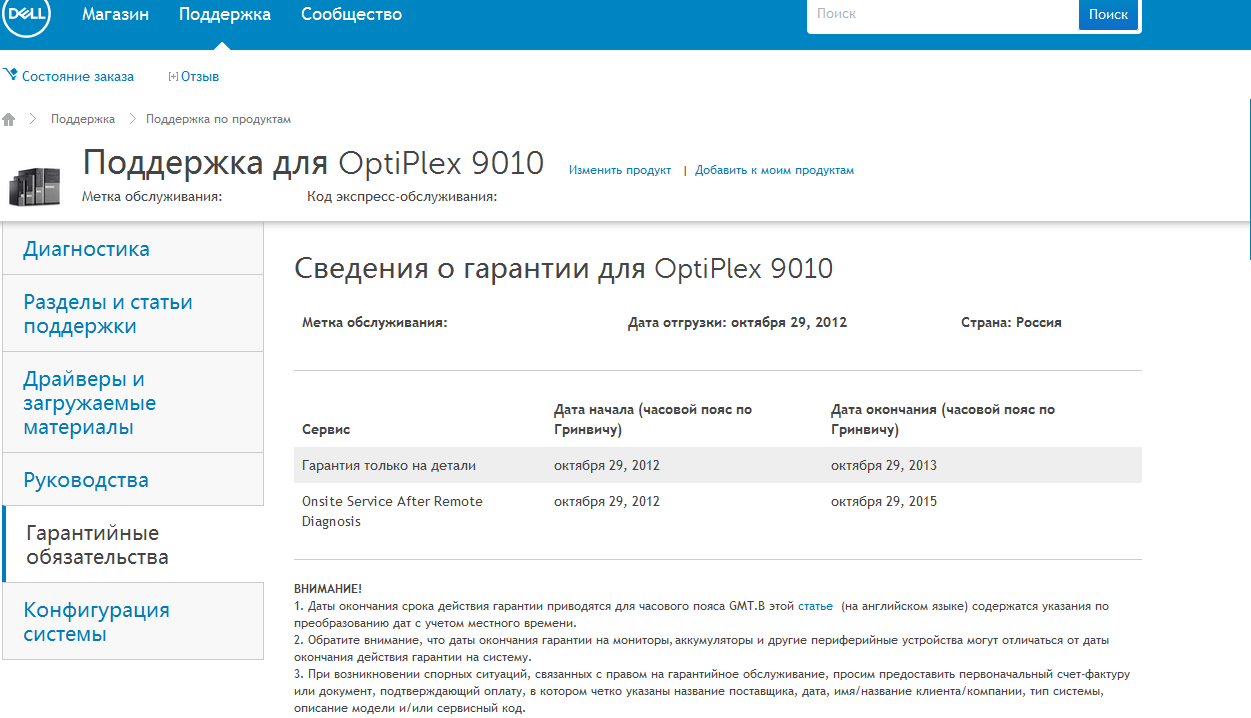Image resolution: width=1251 pixels, height=718 pixels.
Task: Select the Диагностика sidebar tab
Action: [133, 249]
